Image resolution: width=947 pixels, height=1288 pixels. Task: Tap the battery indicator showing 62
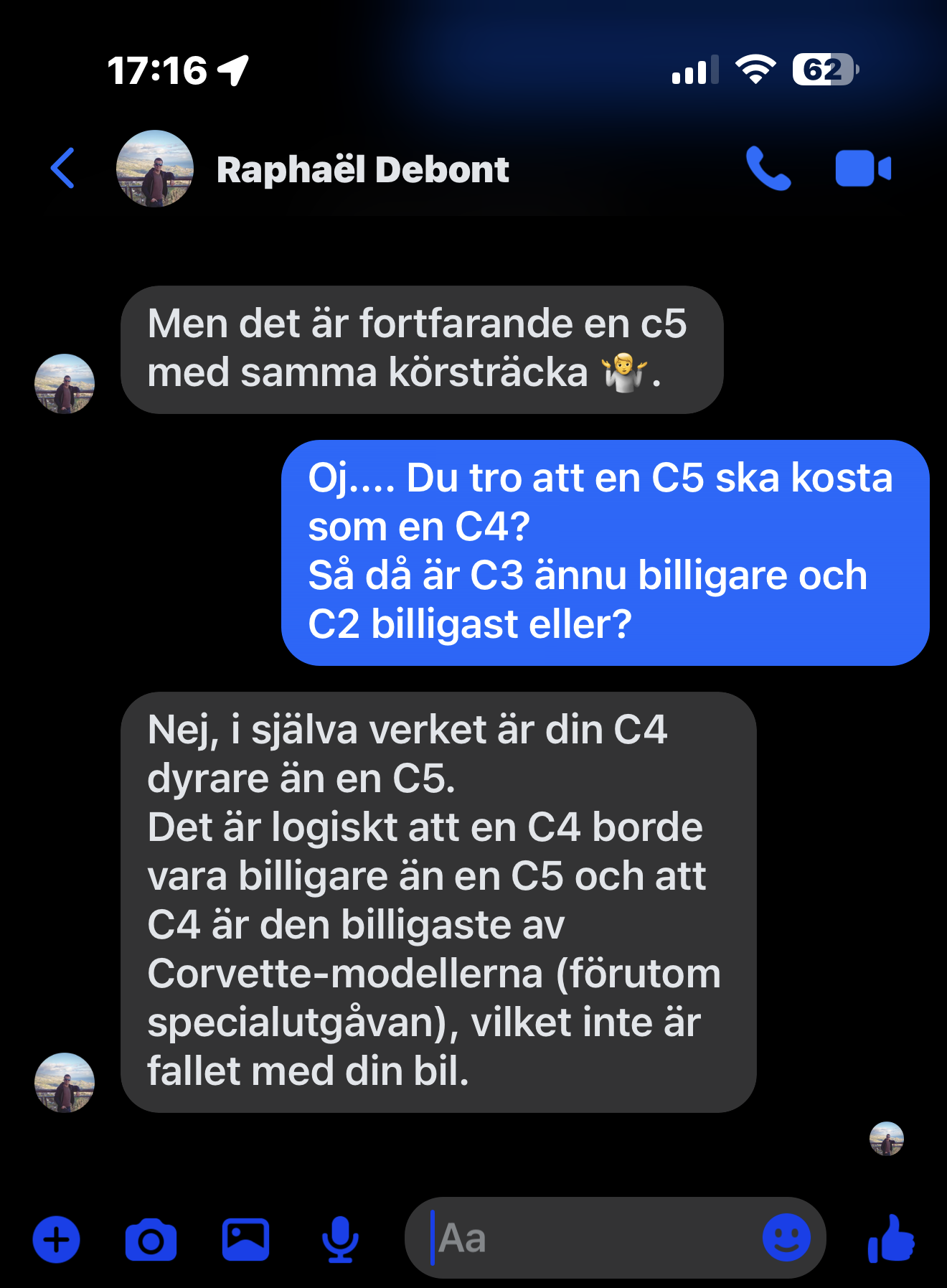pos(826,70)
